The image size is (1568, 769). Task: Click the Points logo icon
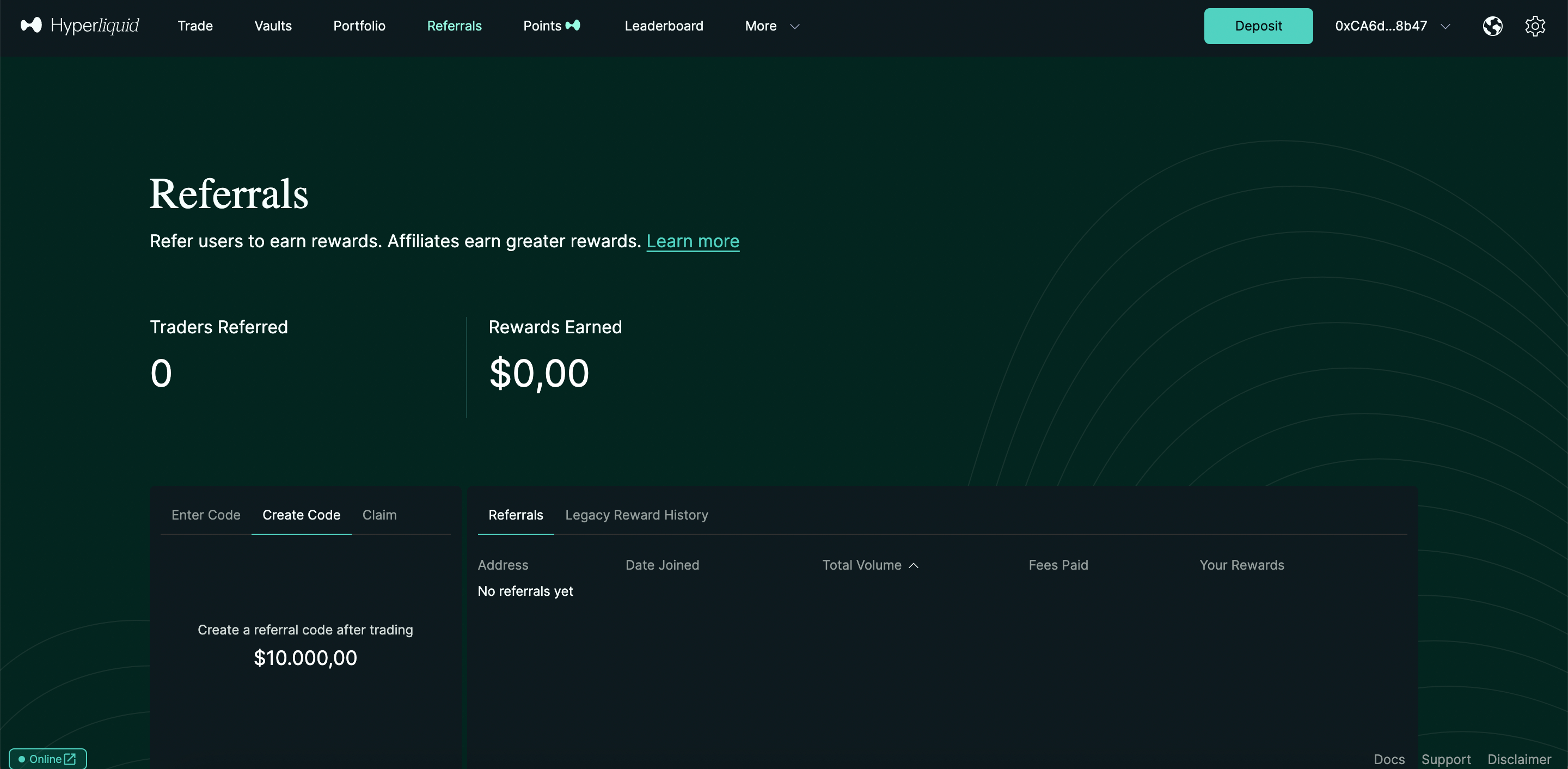tap(573, 26)
